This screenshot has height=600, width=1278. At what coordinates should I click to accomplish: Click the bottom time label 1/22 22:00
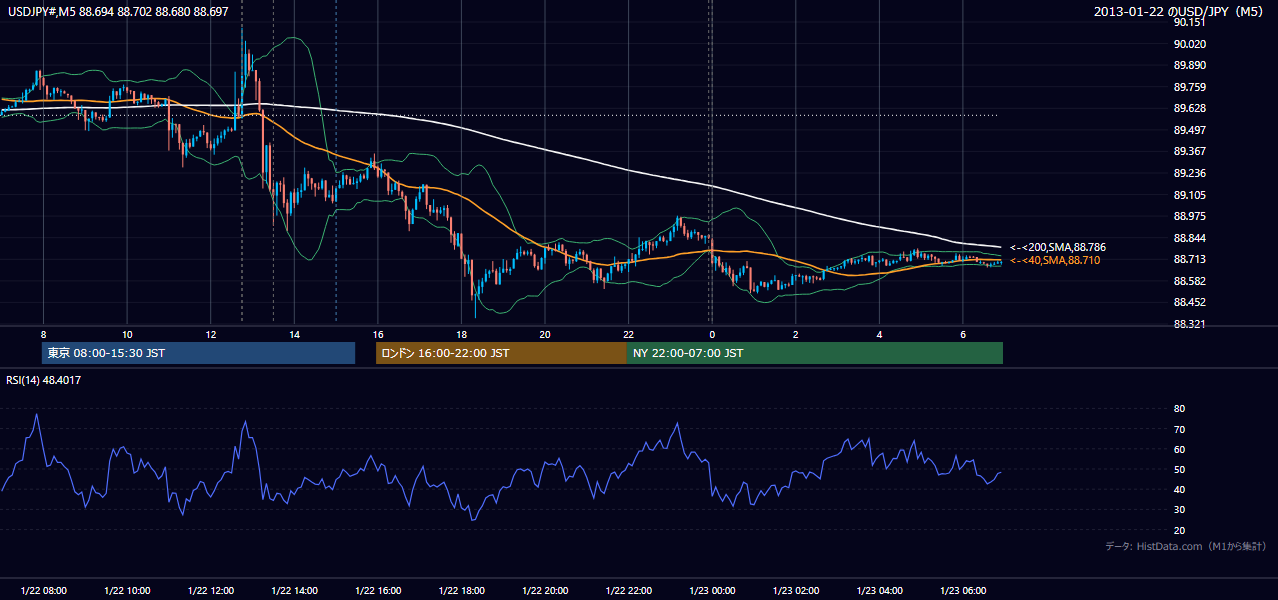[x=628, y=591]
